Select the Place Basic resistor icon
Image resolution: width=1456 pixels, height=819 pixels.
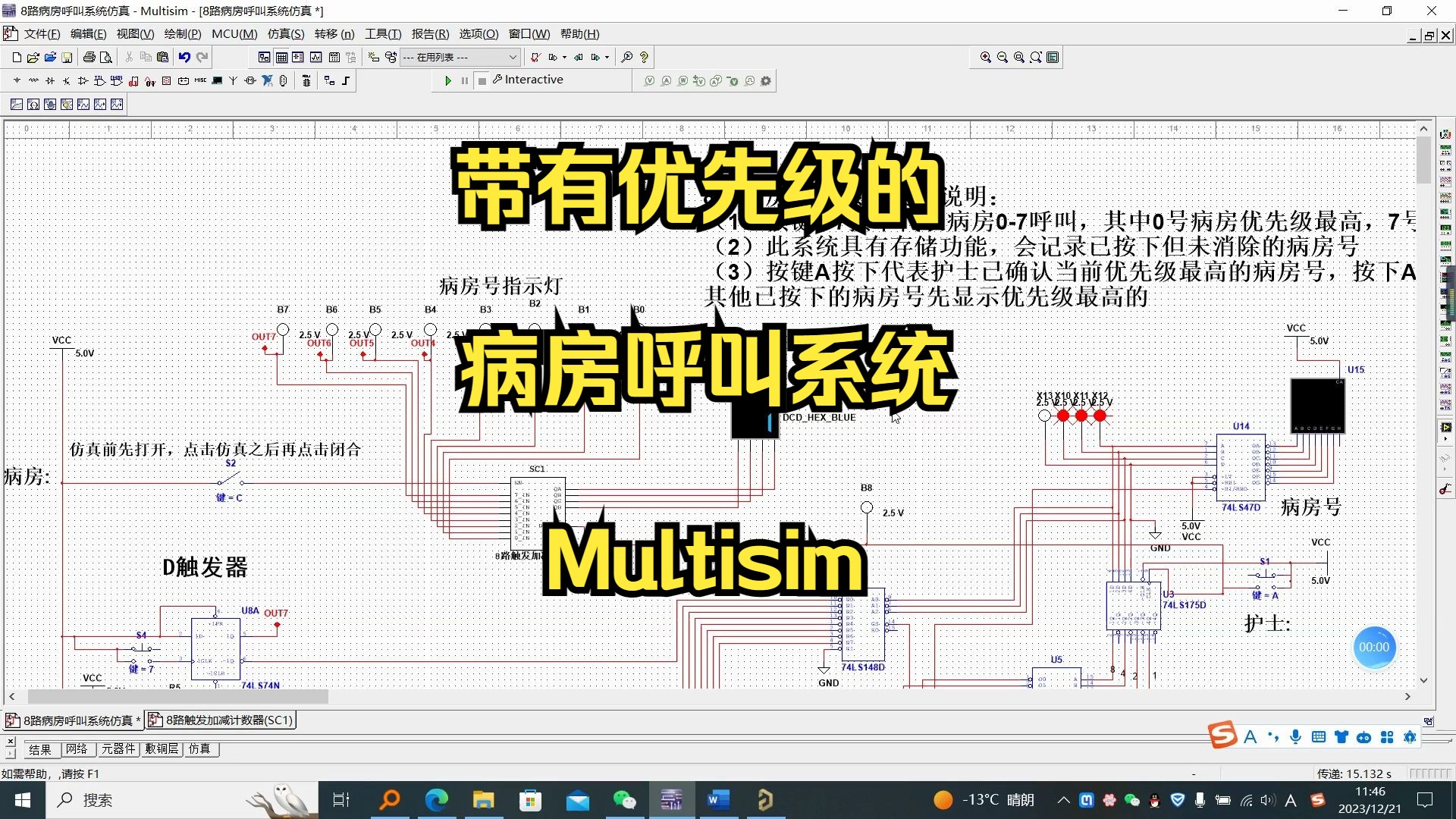coord(33,80)
